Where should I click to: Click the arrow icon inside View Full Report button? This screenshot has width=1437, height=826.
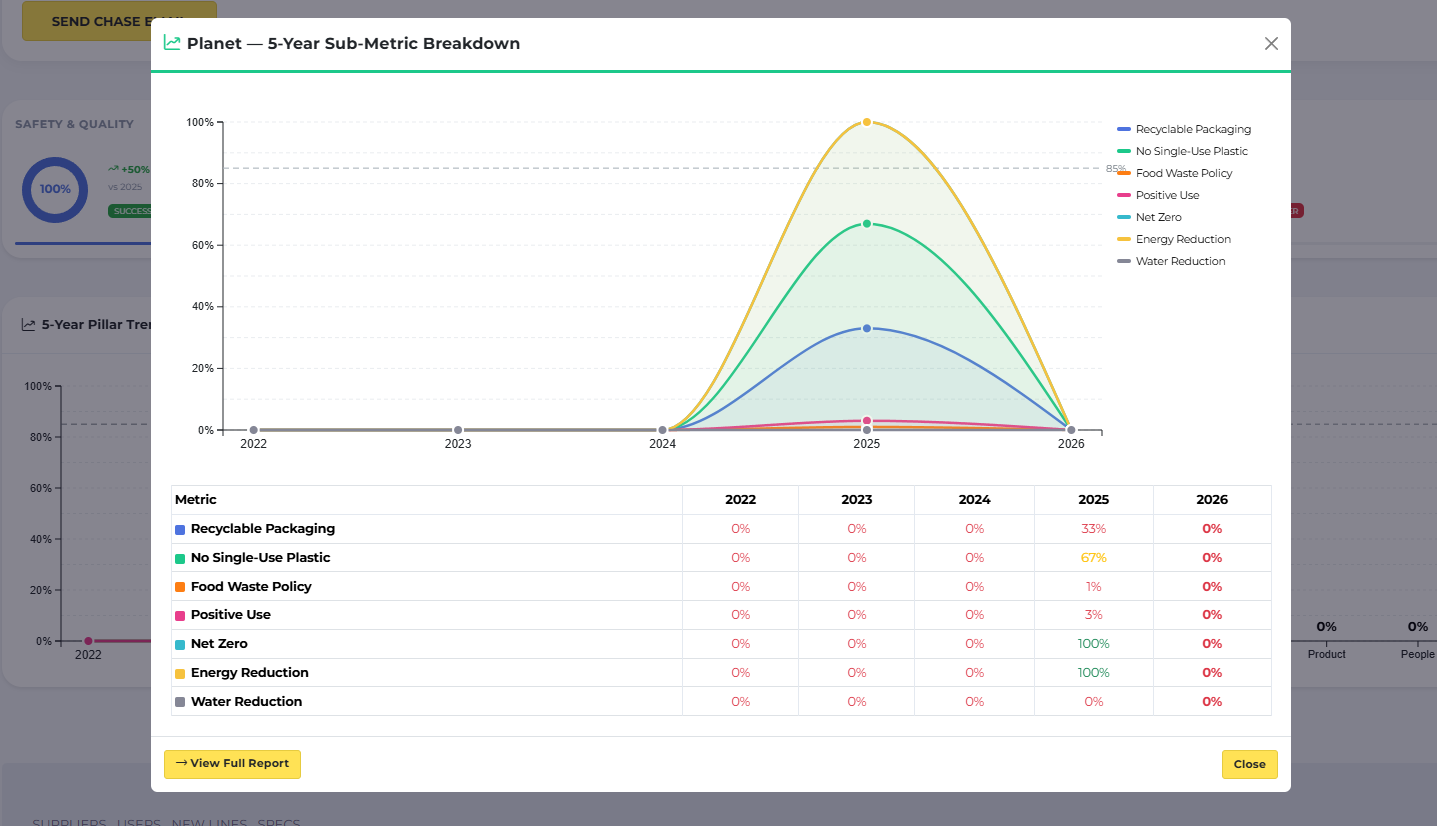coord(181,764)
